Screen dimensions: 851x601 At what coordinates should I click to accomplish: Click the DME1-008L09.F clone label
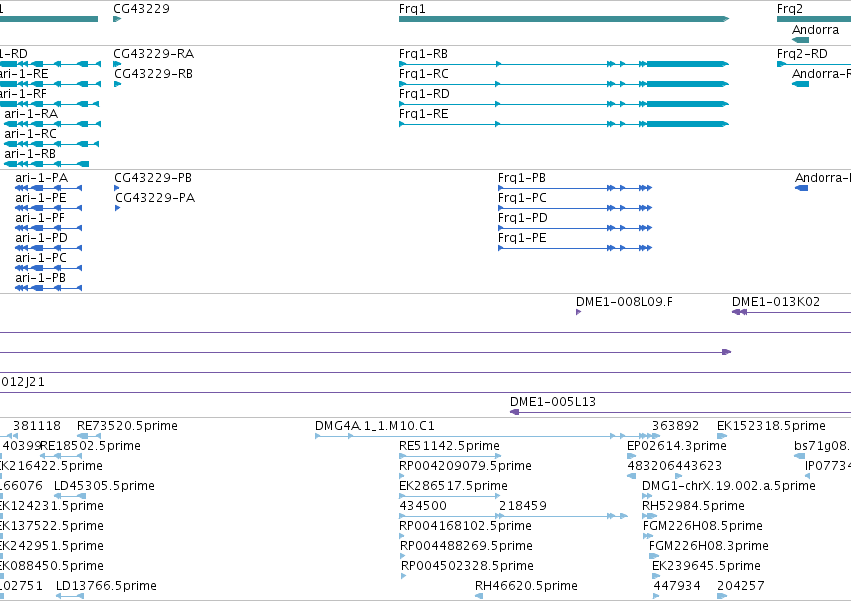tap(624, 302)
